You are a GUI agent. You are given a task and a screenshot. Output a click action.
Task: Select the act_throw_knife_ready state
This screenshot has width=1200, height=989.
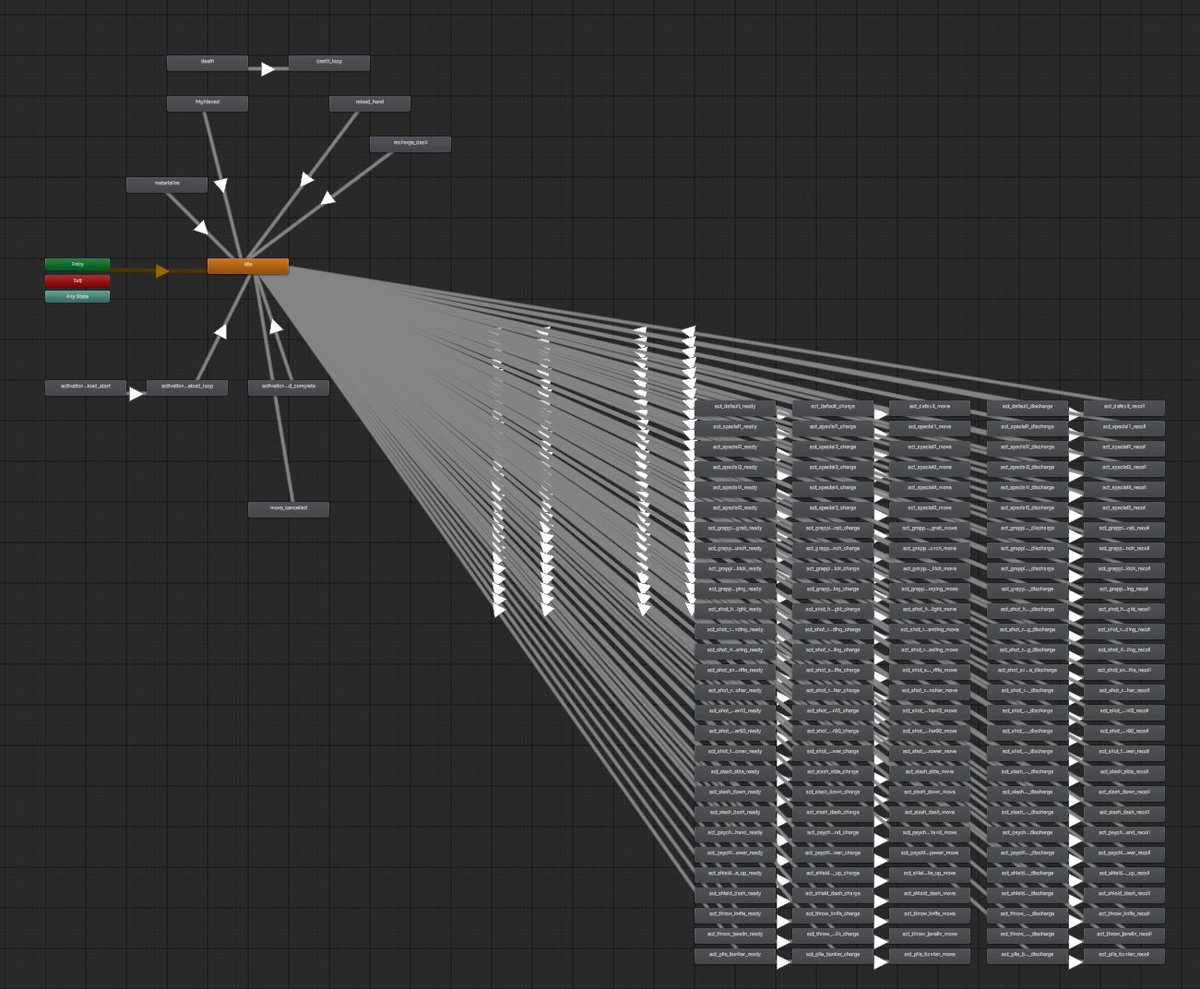[x=735, y=915]
